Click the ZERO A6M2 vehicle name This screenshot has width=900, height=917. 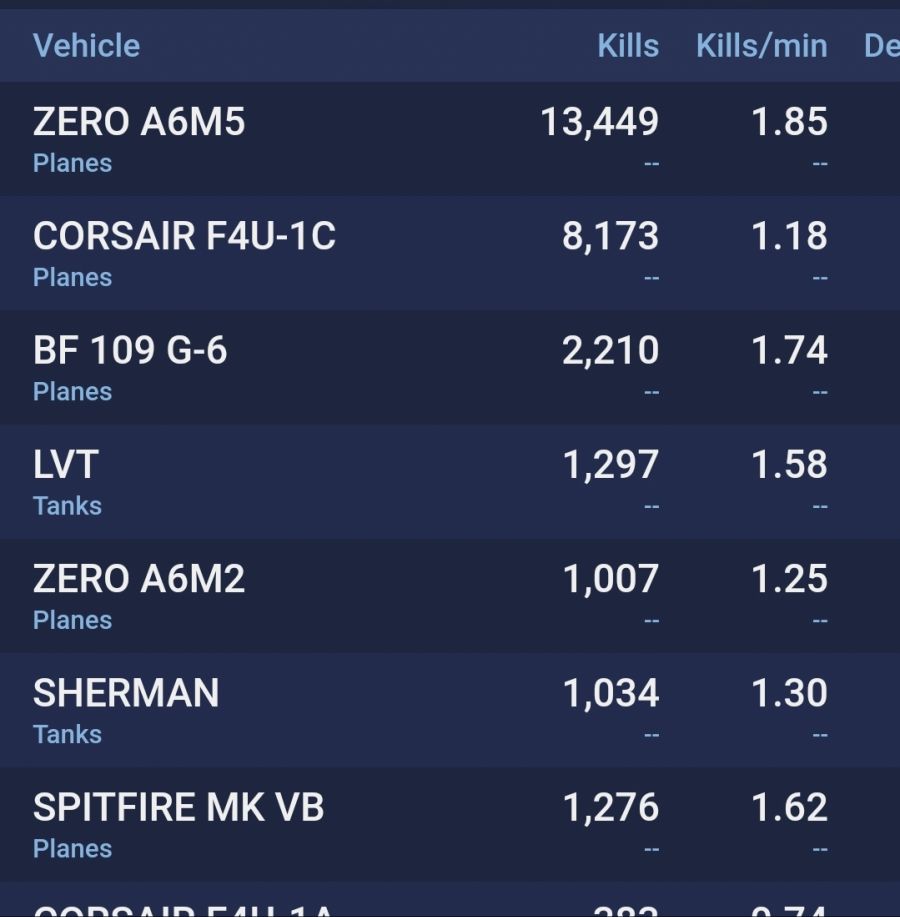point(139,579)
